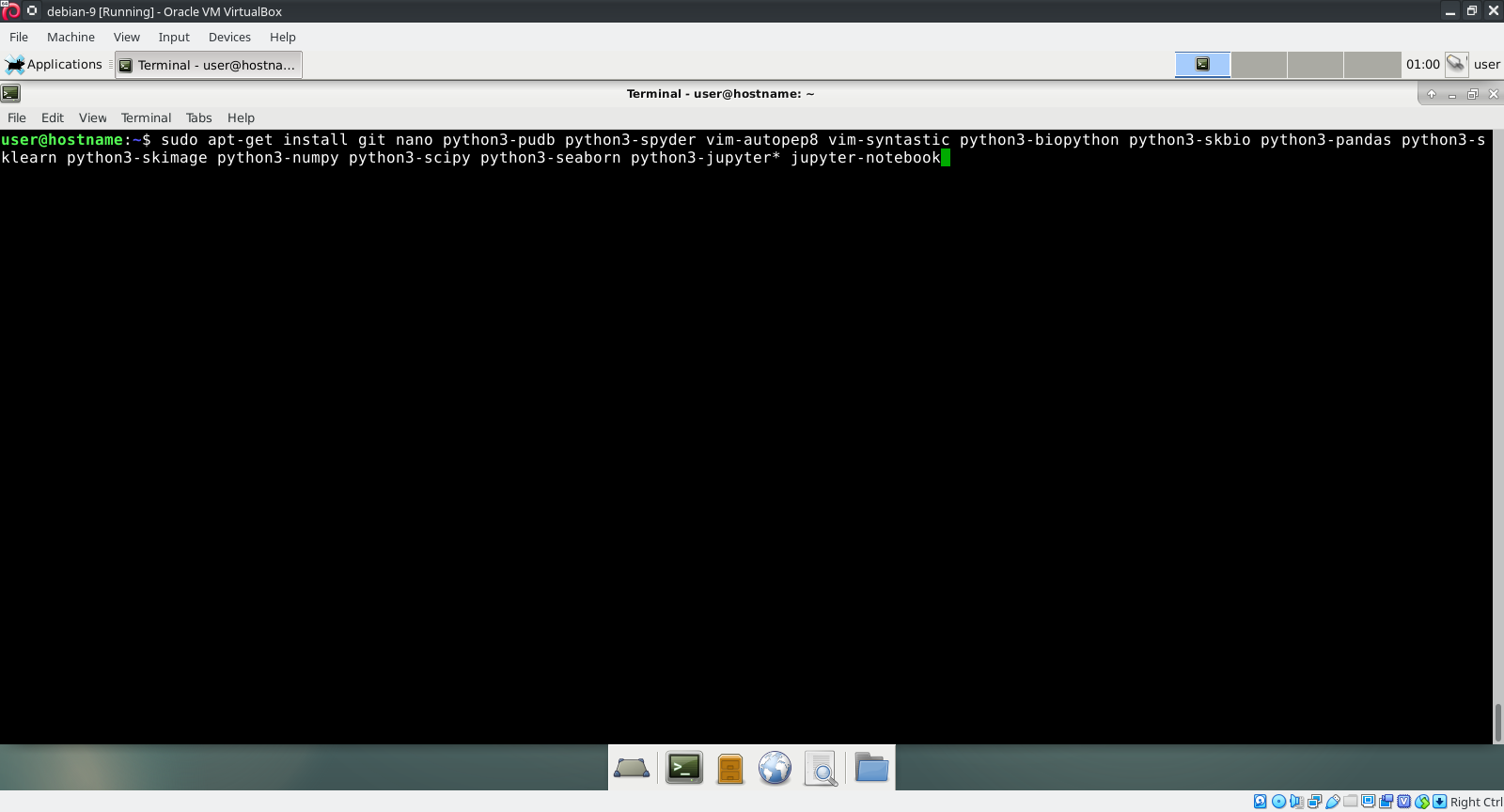
Task: Open the web browser globe icon
Action: coord(775,768)
